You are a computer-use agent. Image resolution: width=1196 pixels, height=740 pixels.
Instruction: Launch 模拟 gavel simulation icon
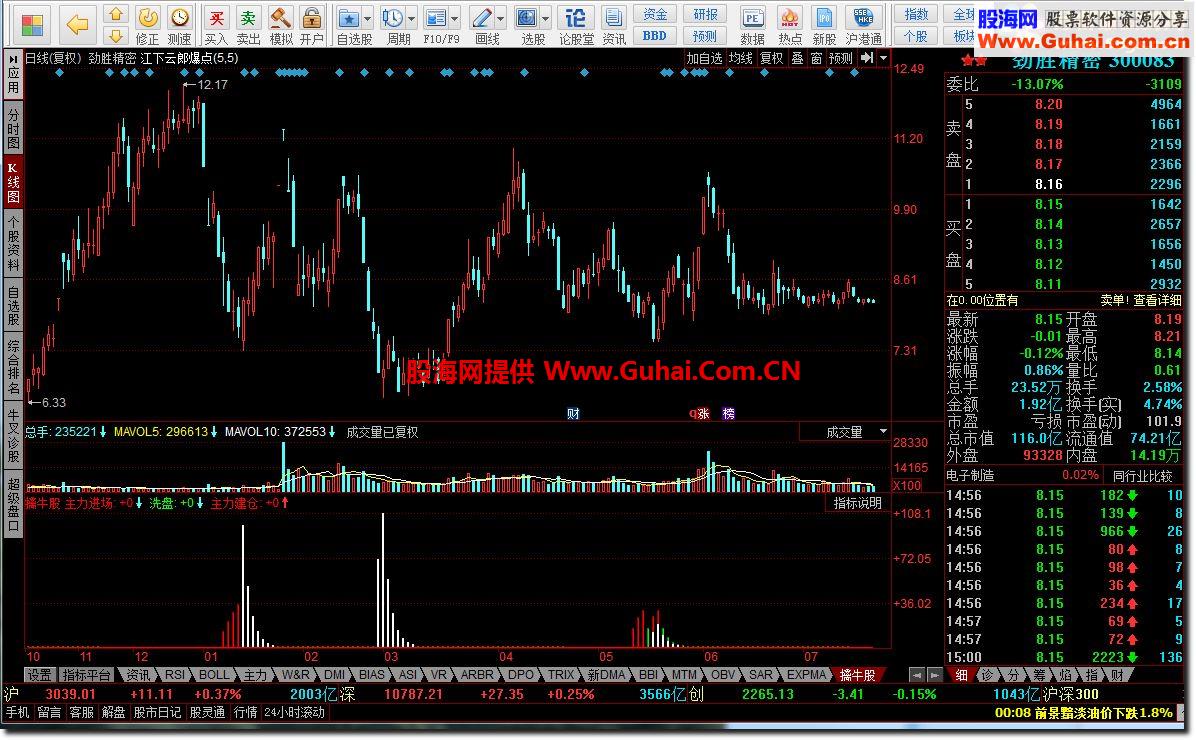point(281,24)
